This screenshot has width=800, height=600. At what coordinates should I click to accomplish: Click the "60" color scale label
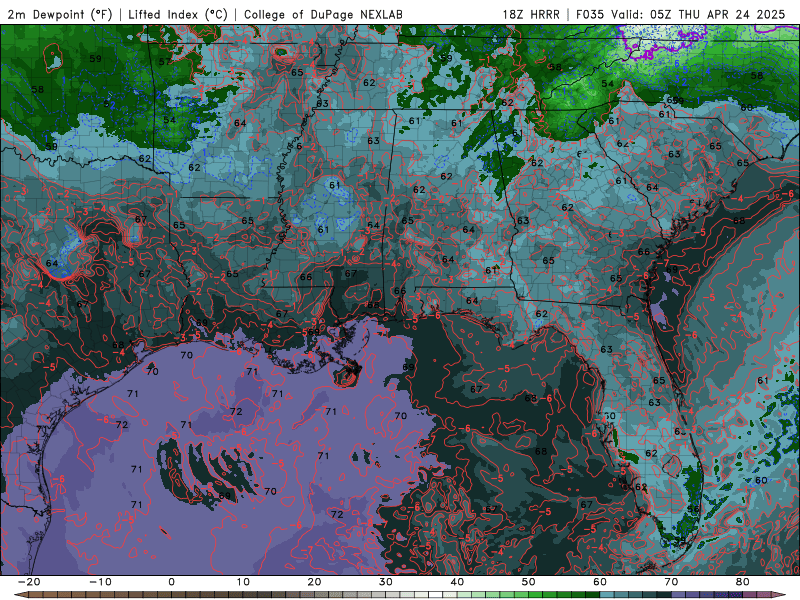point(600,582)
